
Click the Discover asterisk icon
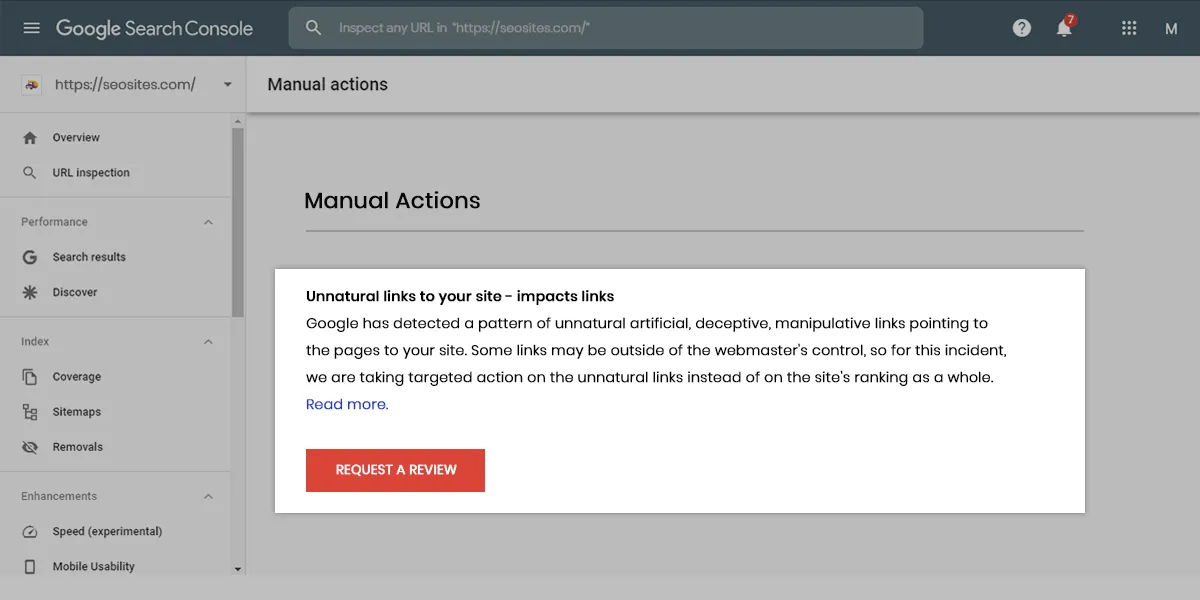[30, 293]
